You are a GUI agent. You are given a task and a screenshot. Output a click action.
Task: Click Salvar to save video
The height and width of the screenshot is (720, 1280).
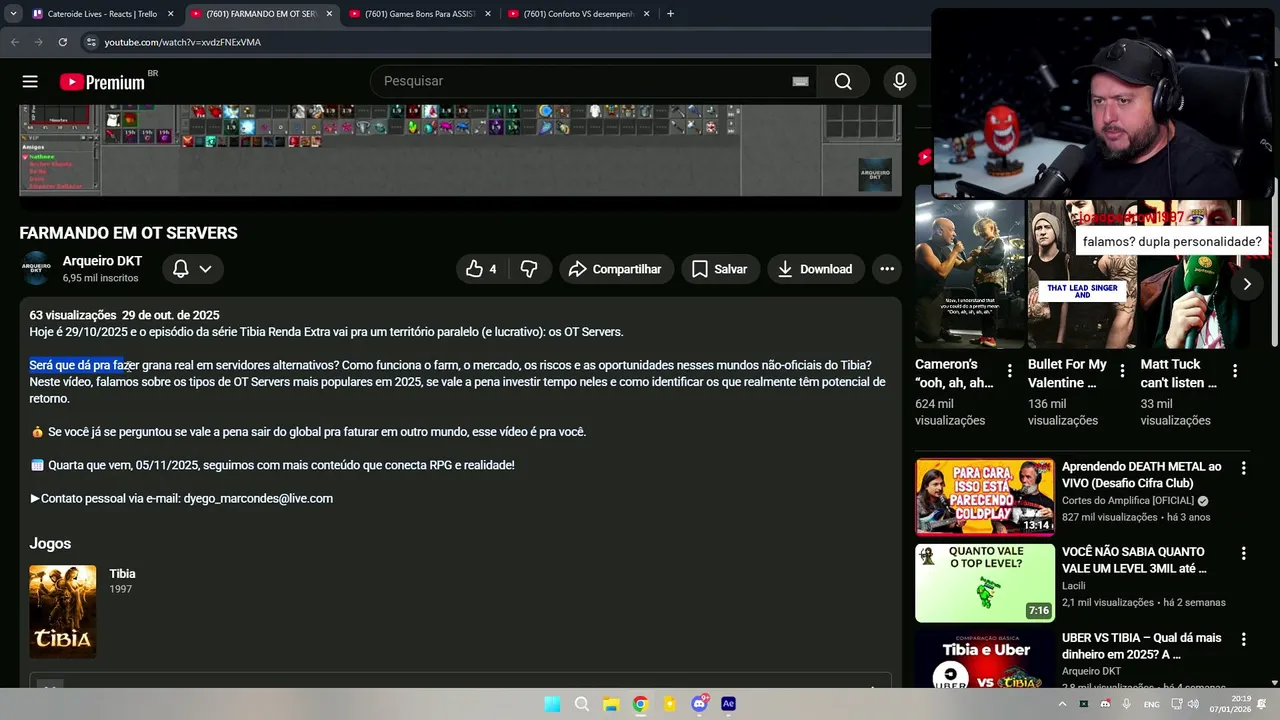[720, 269]
